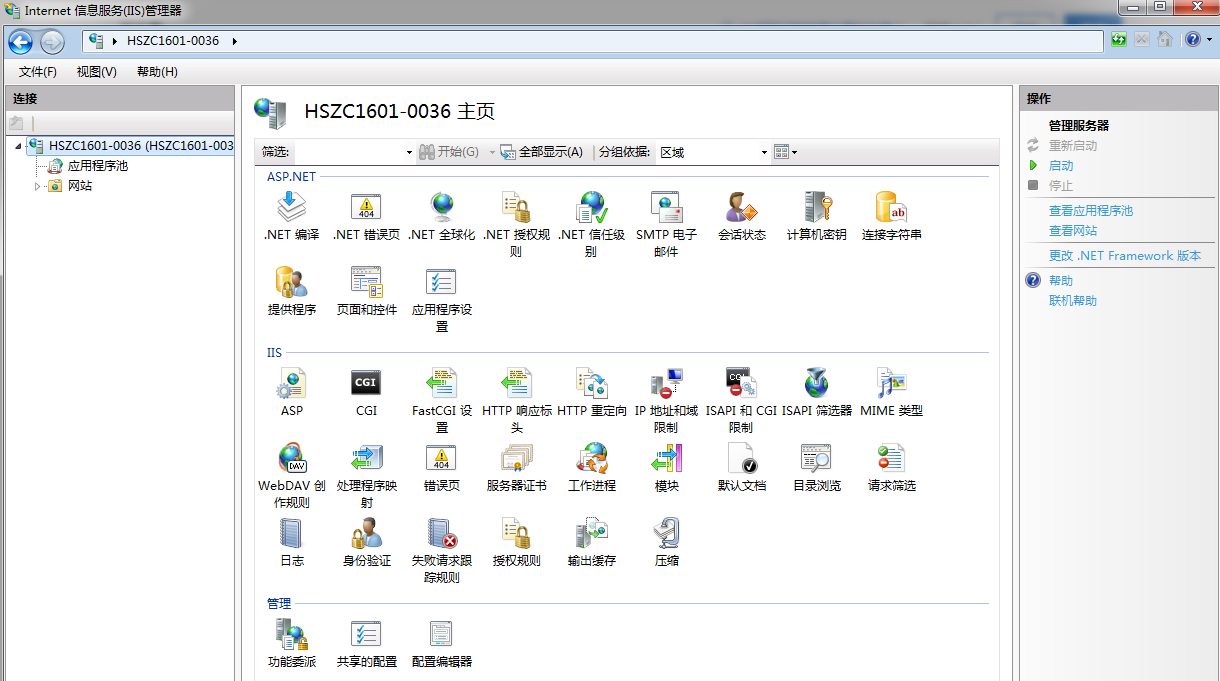1220x681 pixels.
Task: Open the 功能委派 feature
Action: coord(291,644)
